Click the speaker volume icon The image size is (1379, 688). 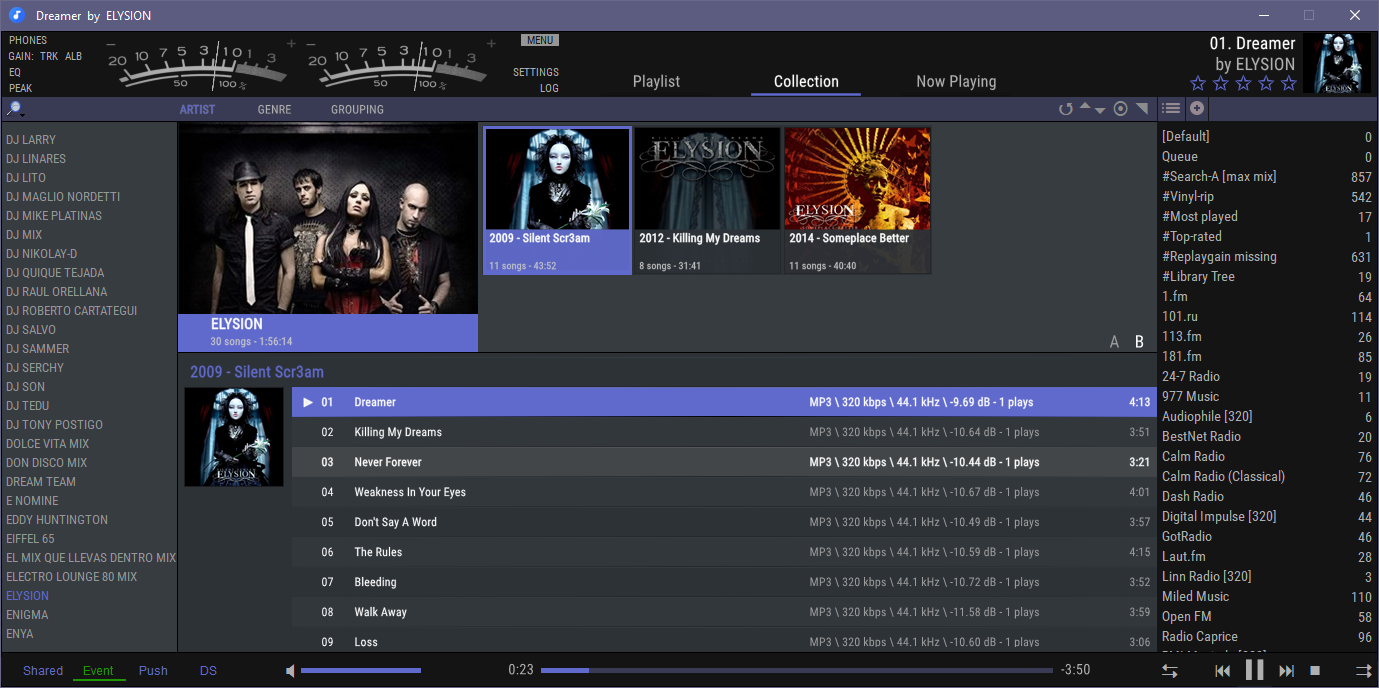click(290, 671)
